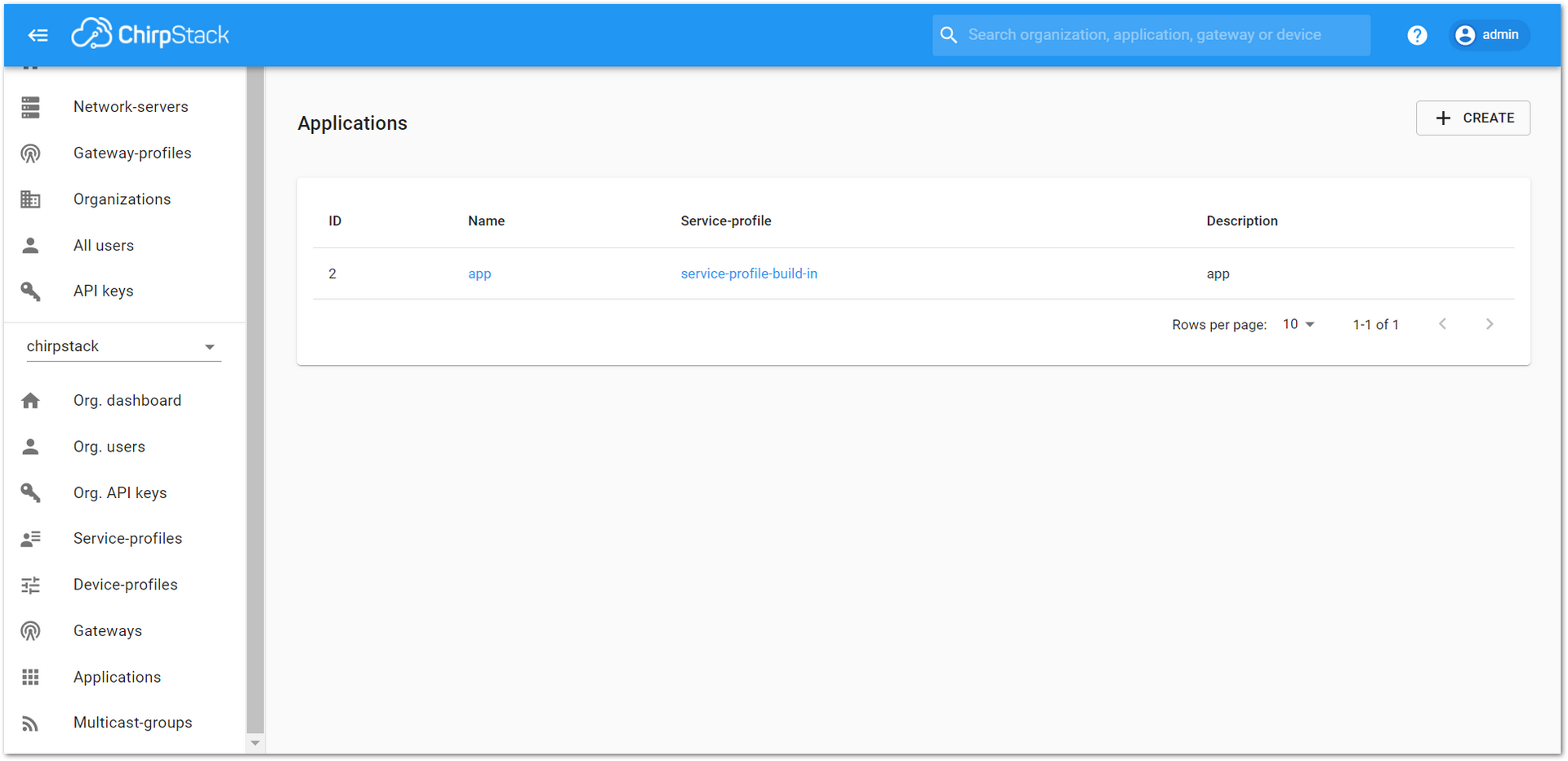Viewport: 1568px width, 761px height.
Task: Open Device-profiles label
Action: tap(126, 585)
